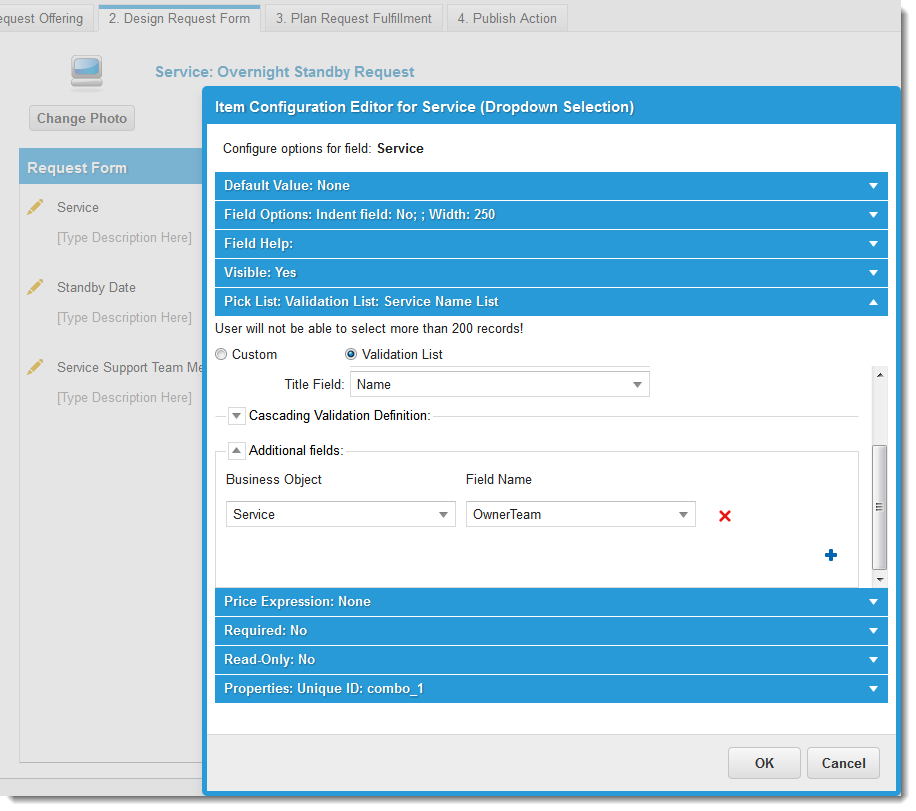The height and width of the screenshot is (811, 916).
Task: Expand the Cascading Validation Definition arrow
Action: click(237, 416)
